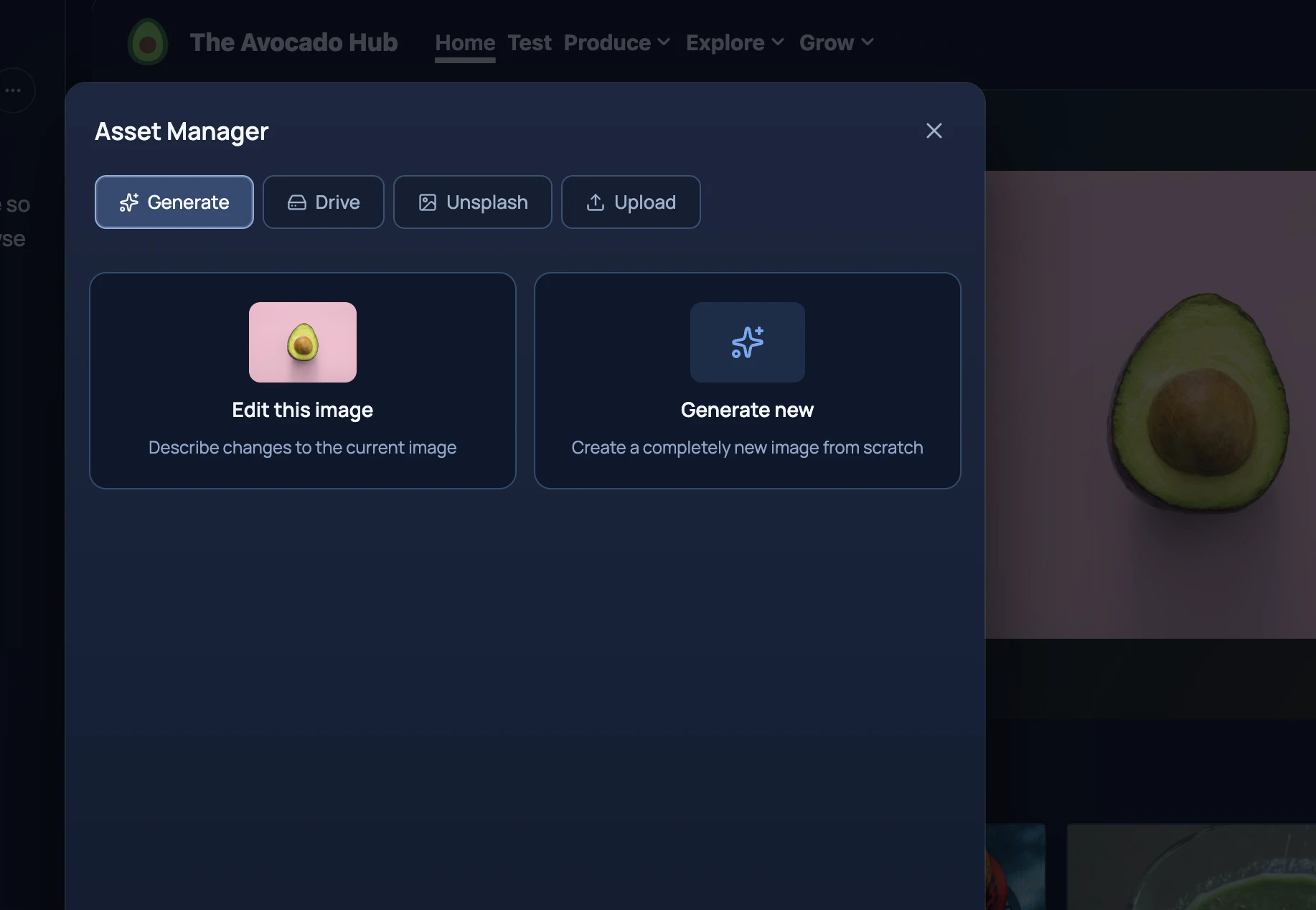Expand the Explore dropdown menu

pos(735,43)
